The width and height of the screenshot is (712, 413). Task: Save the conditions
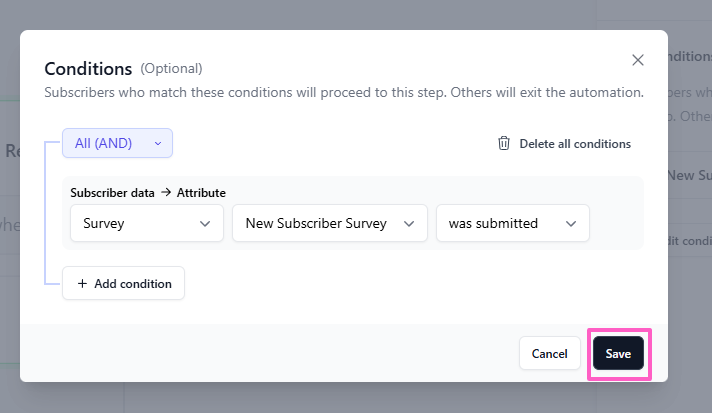click(x=618, y=353)
